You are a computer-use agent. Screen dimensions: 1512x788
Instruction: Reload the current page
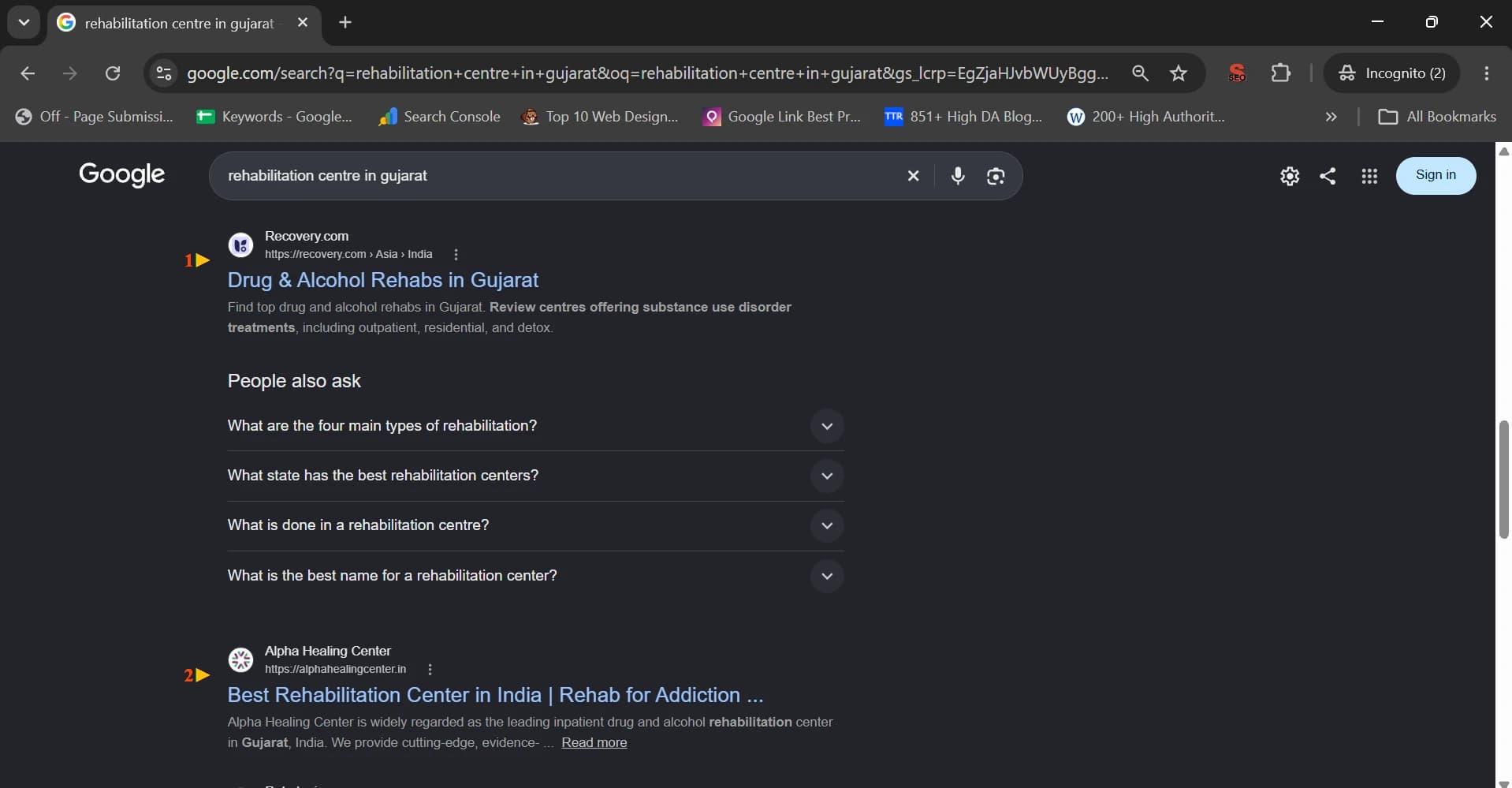click(113, 73)
